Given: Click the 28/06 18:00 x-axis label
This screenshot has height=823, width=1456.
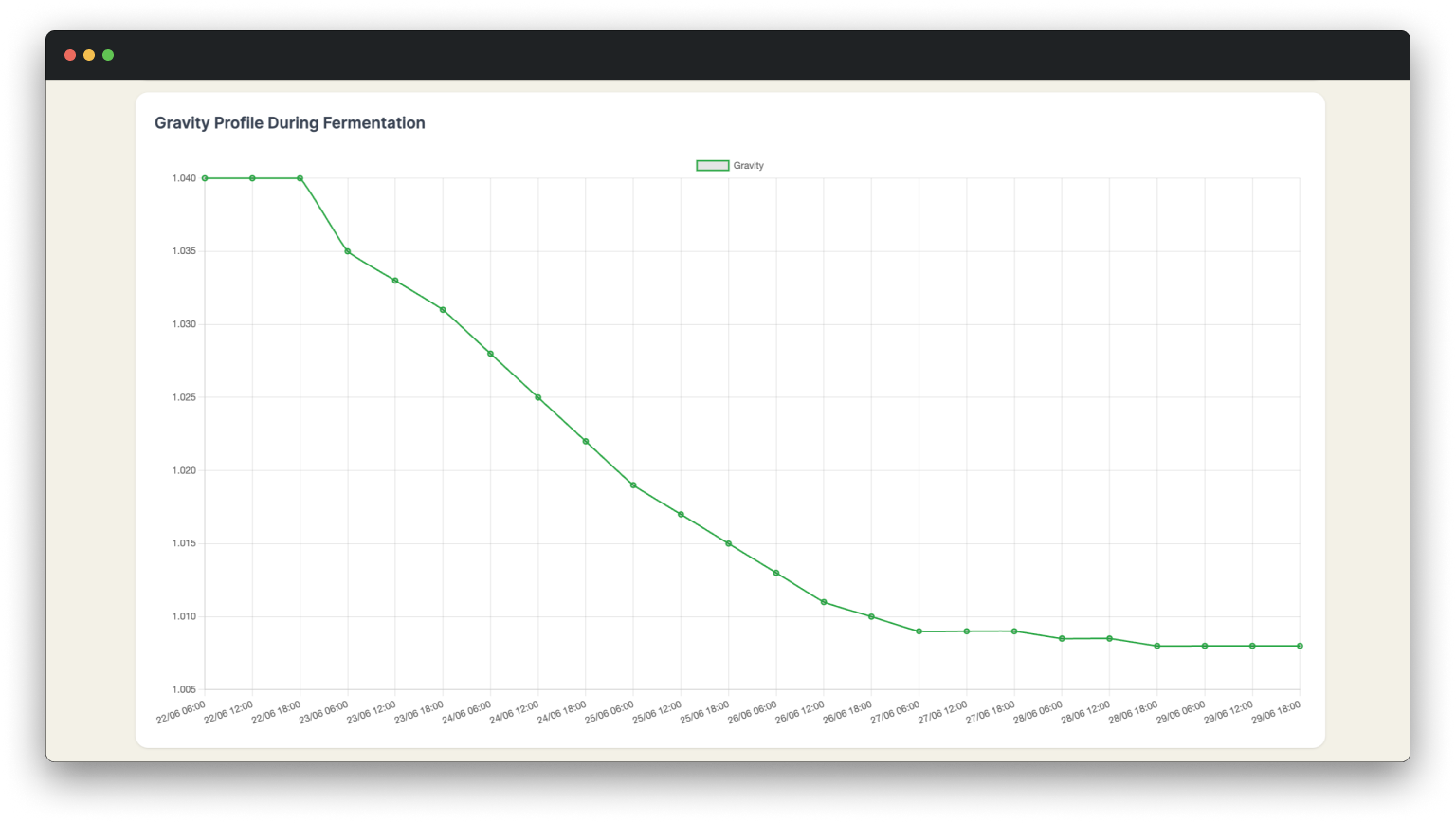Looking at the screenshot, I should [1134, 713].
